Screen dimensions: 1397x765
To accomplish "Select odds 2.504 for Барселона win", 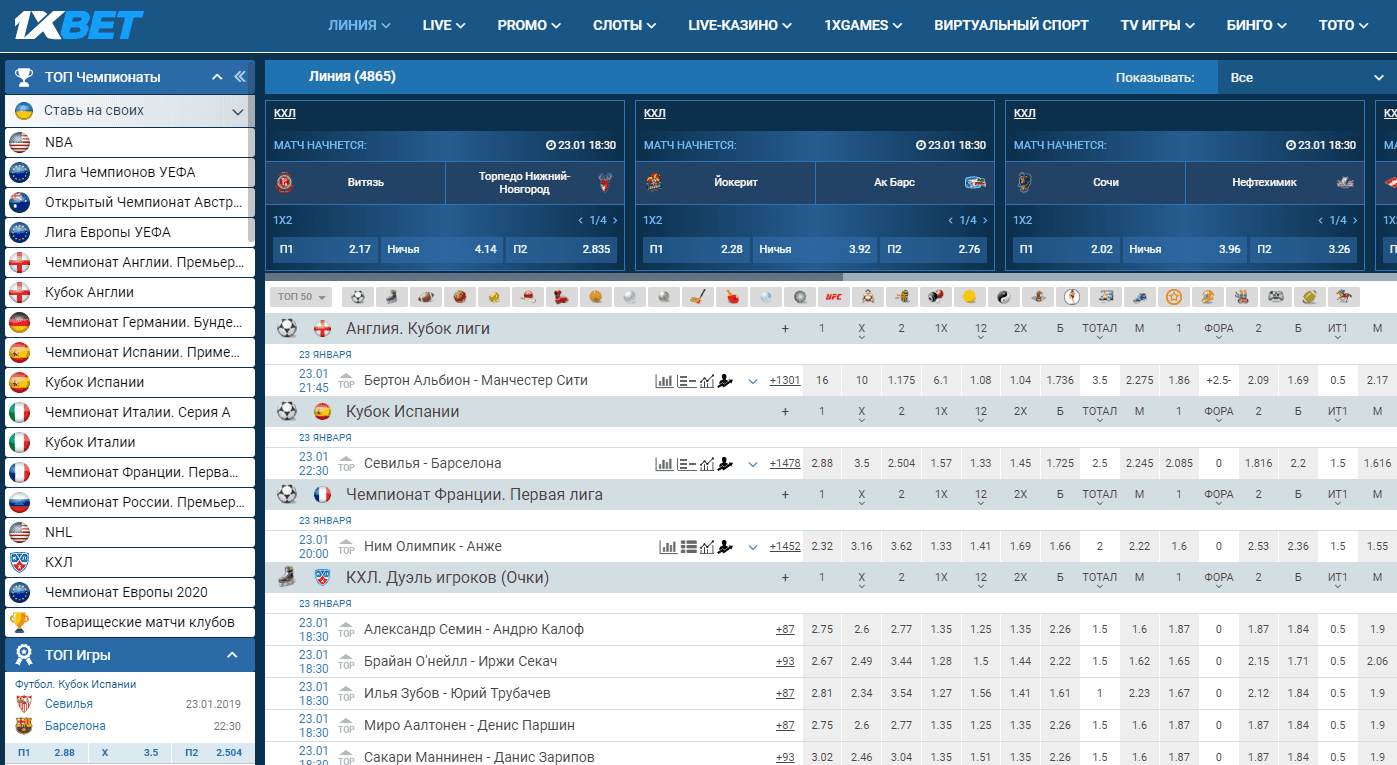I will (x=901, y=464).
